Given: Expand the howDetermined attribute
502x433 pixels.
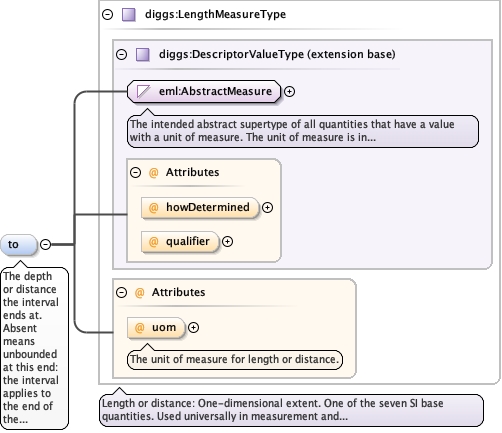Looking at the screenshot, I should click(267, 208).
